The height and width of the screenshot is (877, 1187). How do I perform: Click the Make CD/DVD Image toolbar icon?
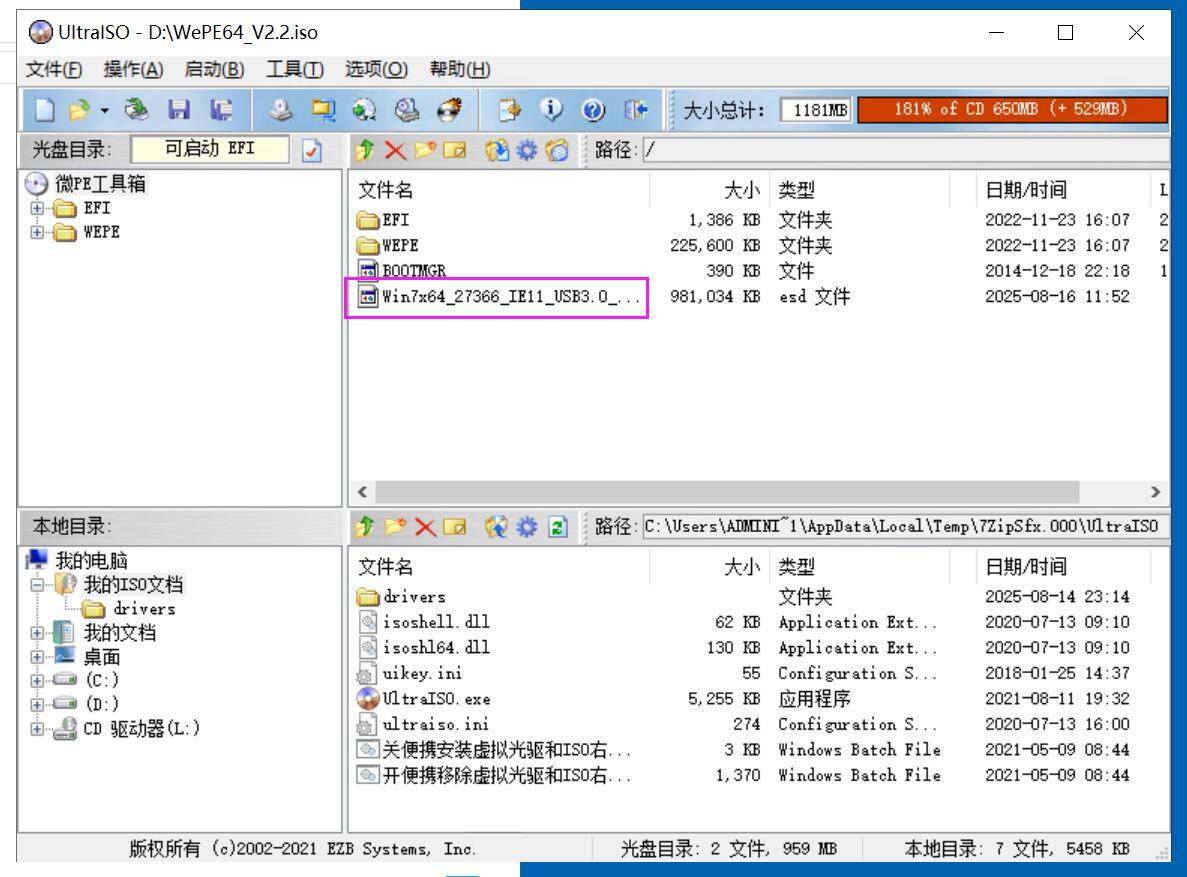pyautogui.click(x=281, y=111)
